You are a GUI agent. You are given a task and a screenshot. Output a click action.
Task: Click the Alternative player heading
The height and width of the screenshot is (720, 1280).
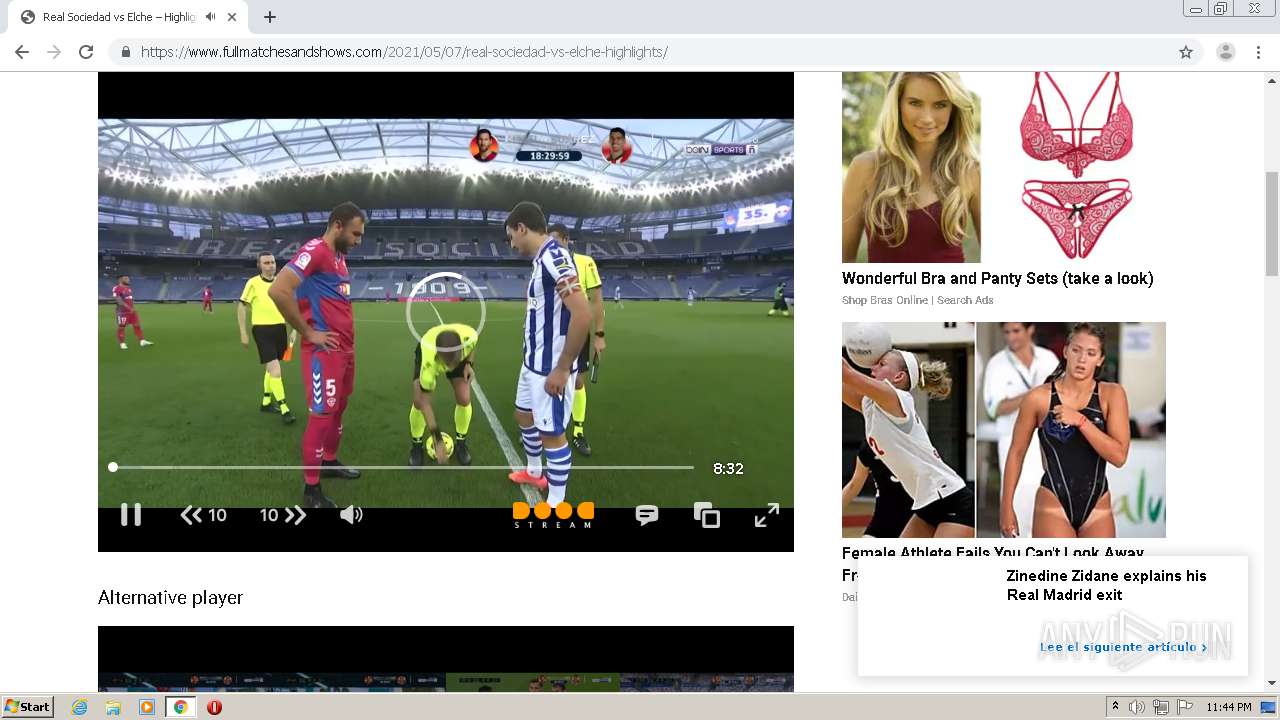pyautogui.click(x=170, y=598)
